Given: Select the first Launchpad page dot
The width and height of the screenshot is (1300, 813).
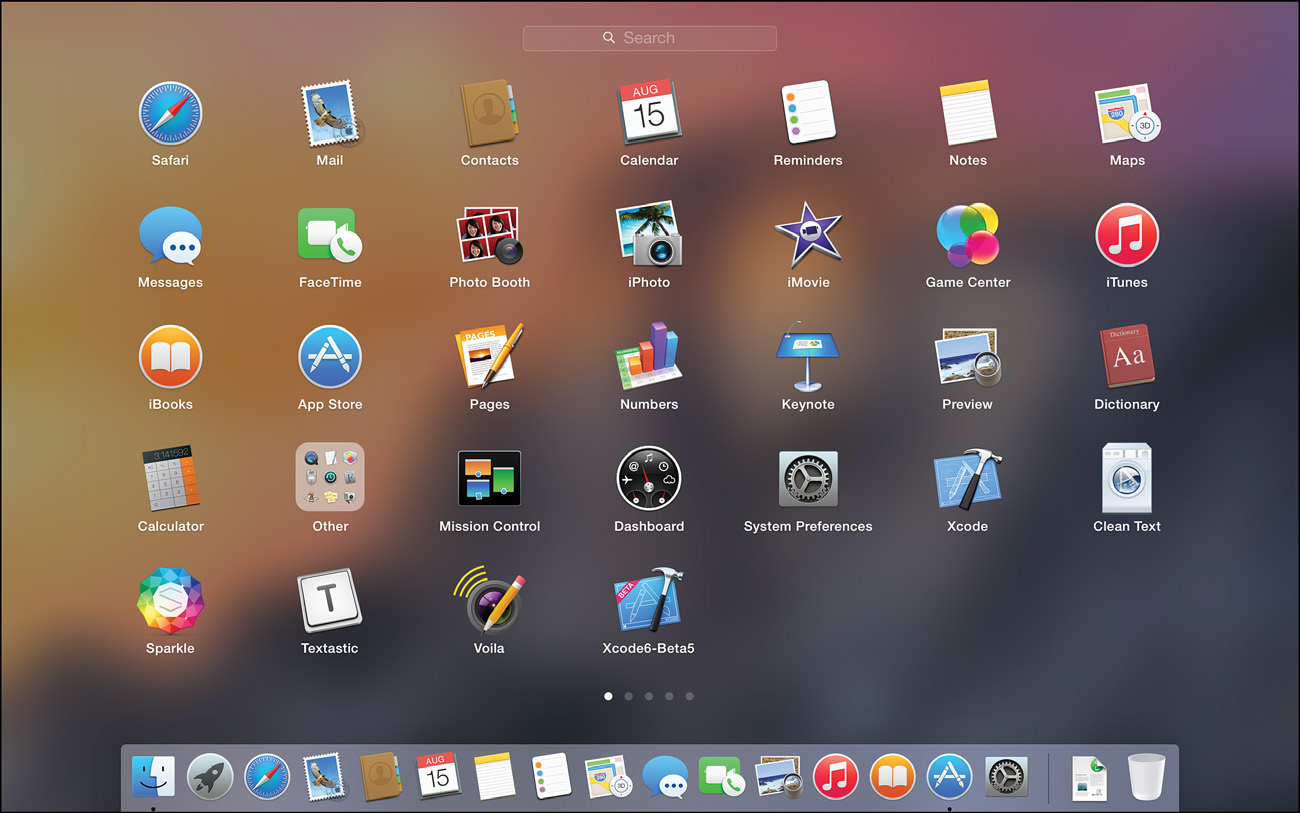Looking at the screenshot, I should [608, 696].
